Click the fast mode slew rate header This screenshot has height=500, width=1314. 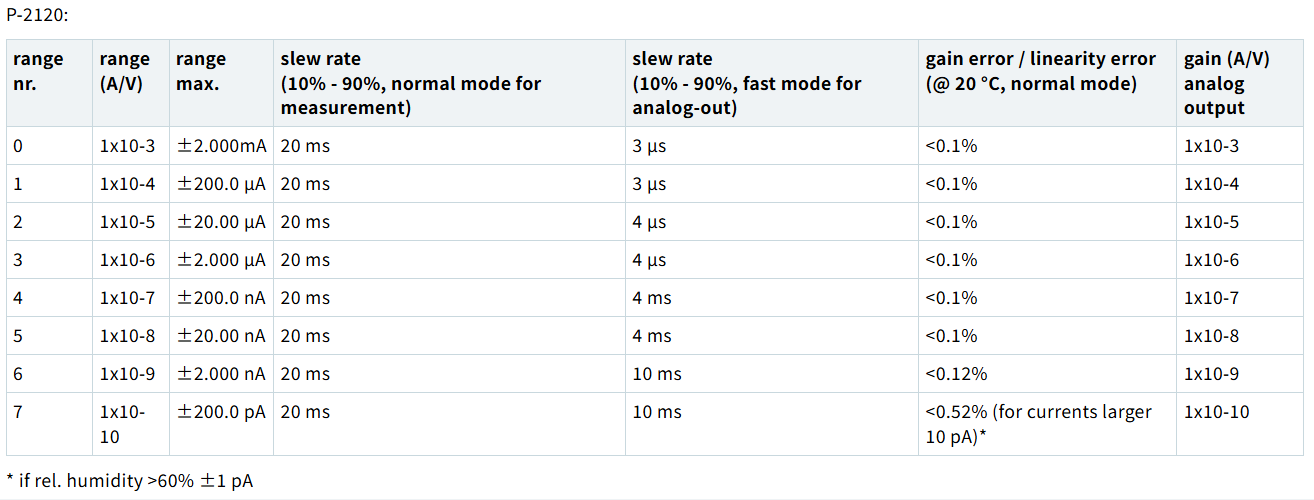pos(746,83)
